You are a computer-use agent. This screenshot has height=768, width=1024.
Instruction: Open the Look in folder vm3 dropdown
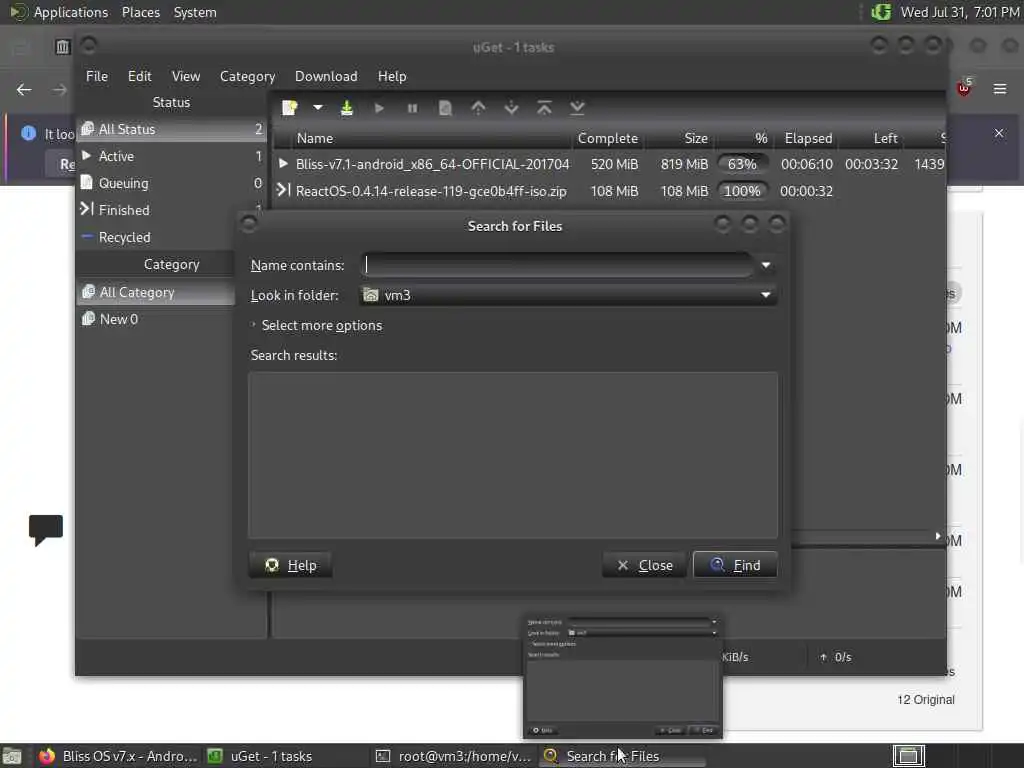point(568,295)
